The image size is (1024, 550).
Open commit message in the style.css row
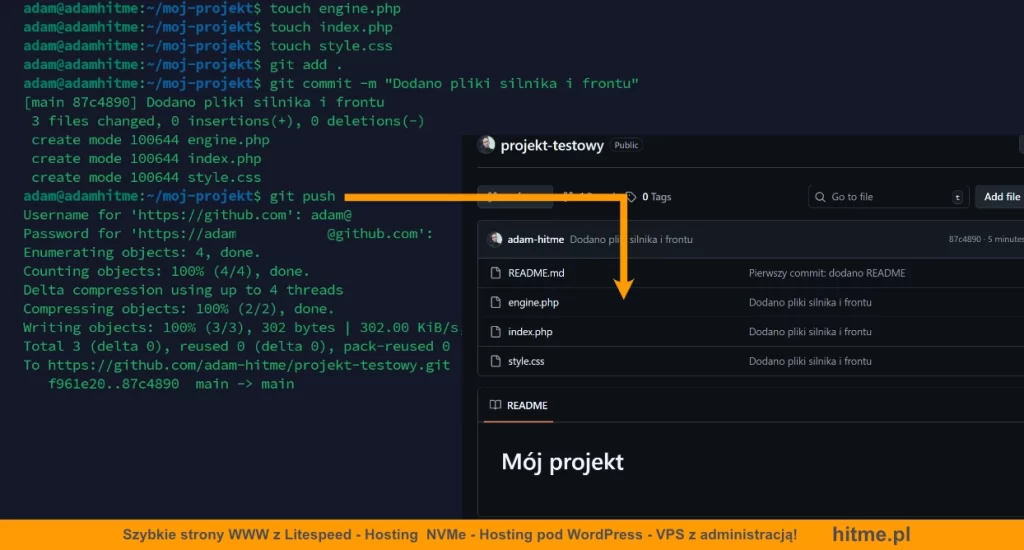point(810,361)
